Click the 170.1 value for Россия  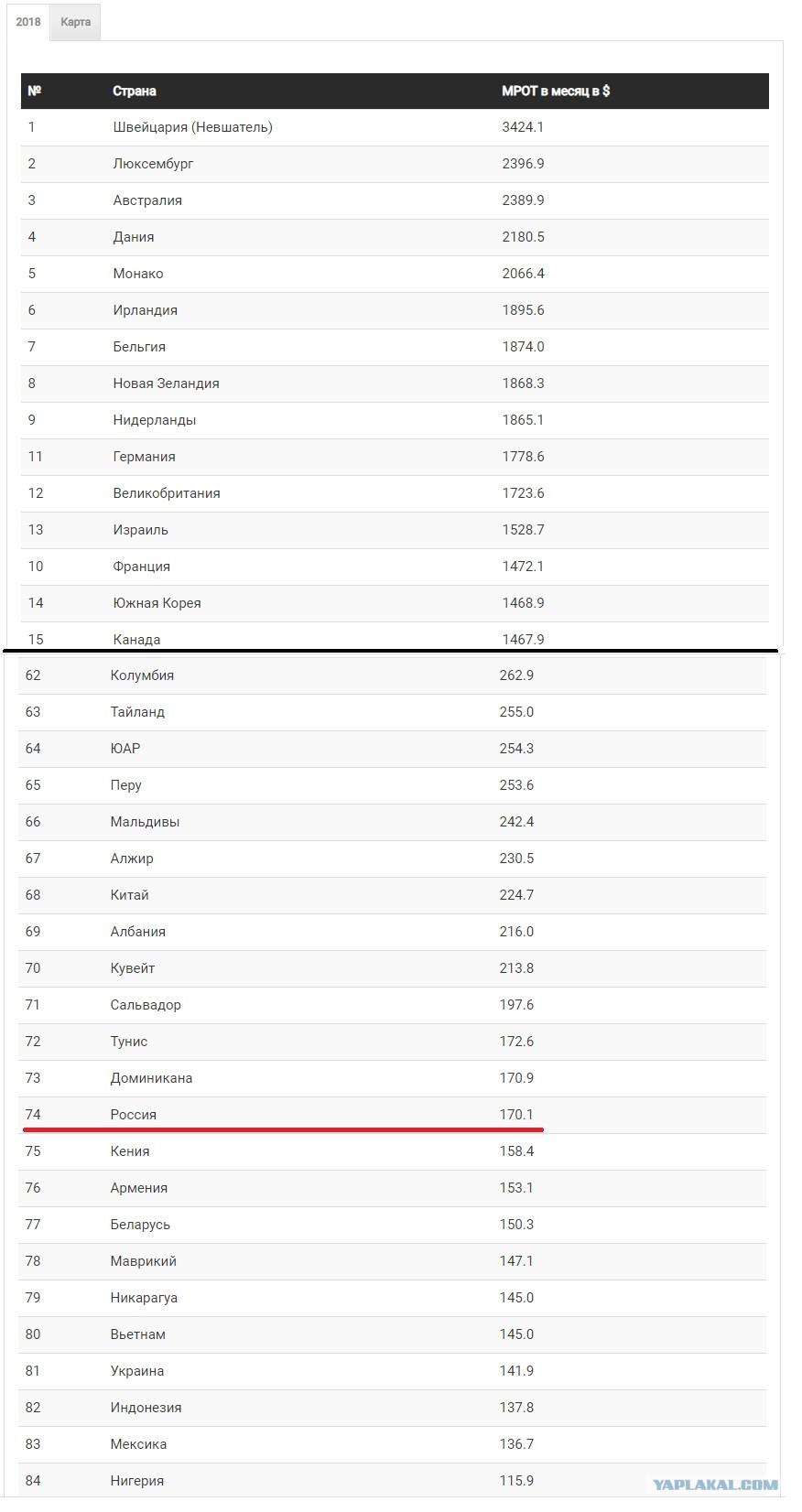[516, 1115]
